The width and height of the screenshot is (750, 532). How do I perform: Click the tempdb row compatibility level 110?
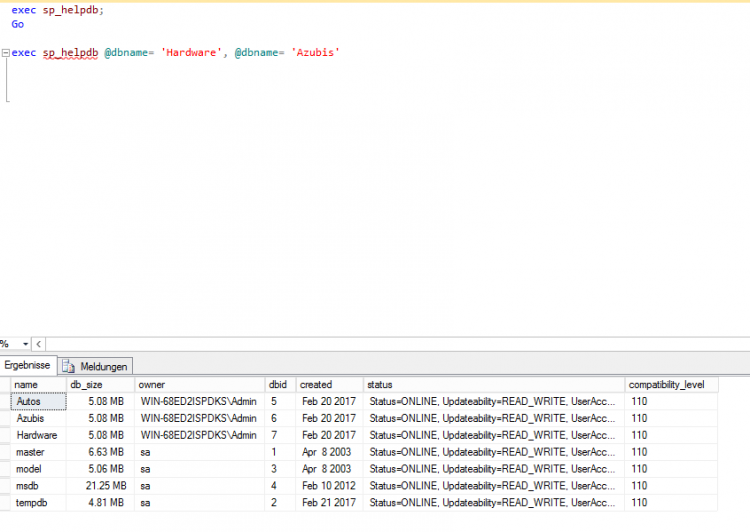tap(672, 503)
